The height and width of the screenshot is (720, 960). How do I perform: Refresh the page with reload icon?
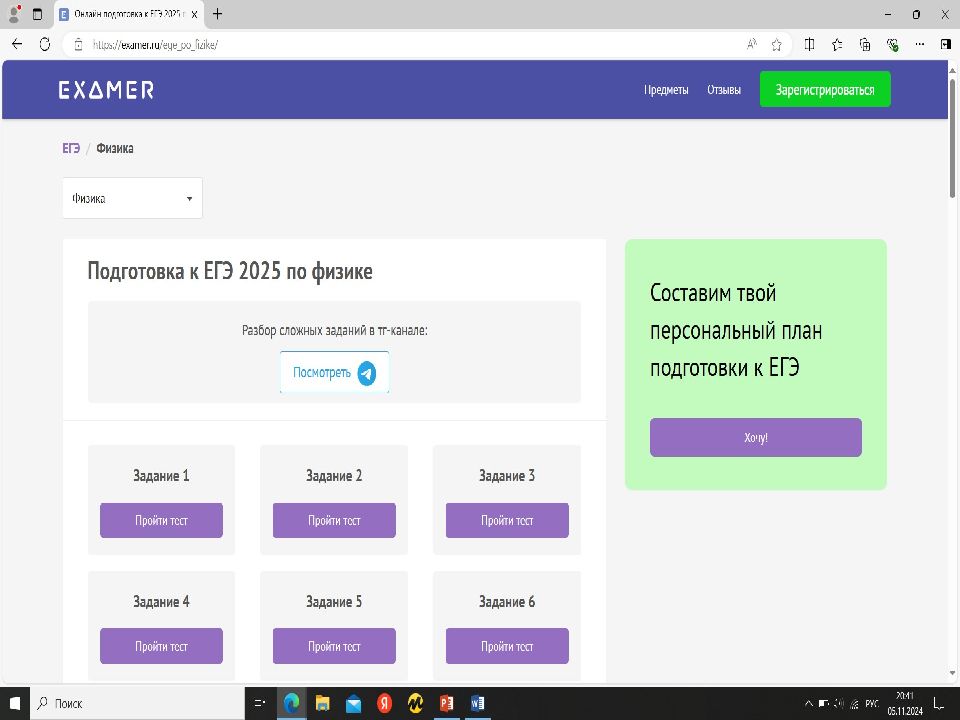coord(45,44)
